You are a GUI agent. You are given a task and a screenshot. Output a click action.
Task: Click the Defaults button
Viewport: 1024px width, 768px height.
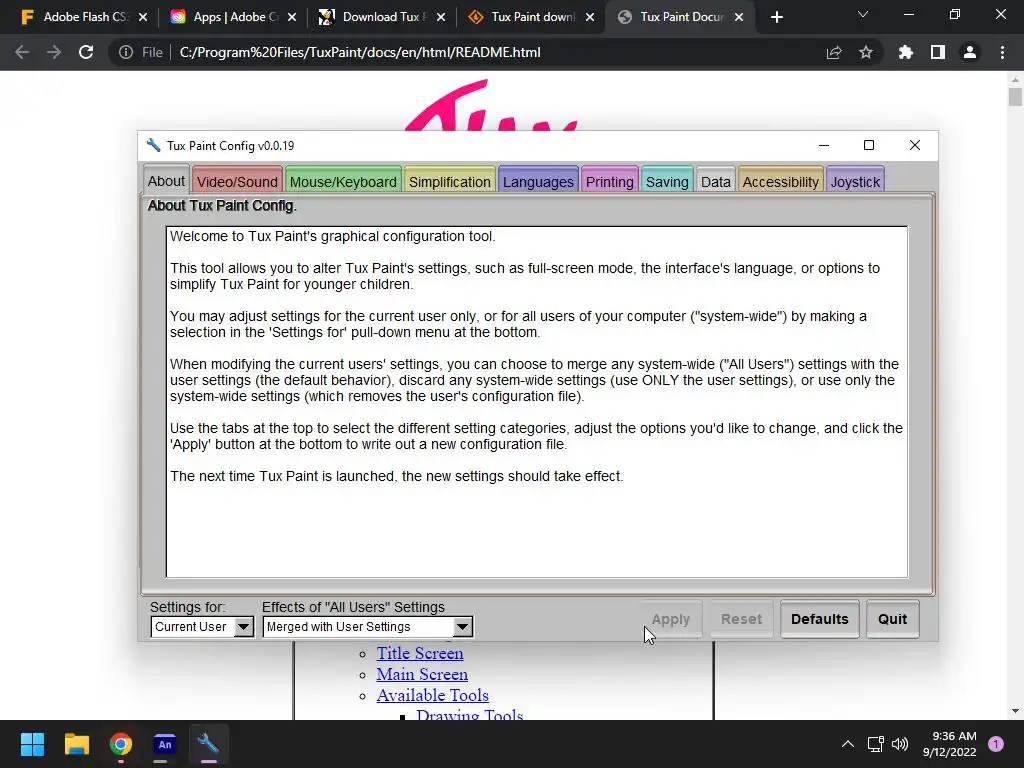820,618
